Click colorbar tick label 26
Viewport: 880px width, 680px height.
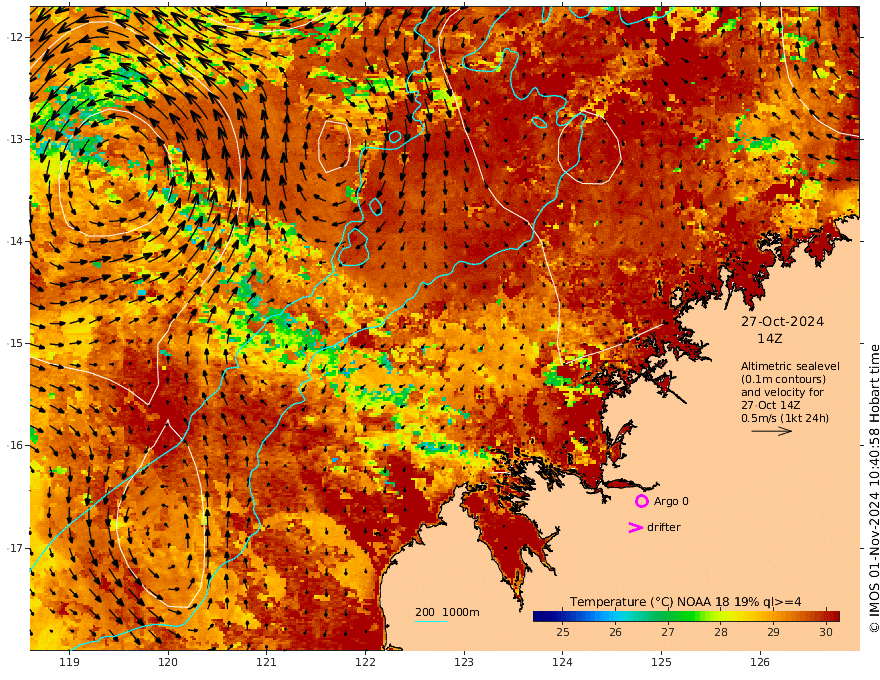pos(615,632)
